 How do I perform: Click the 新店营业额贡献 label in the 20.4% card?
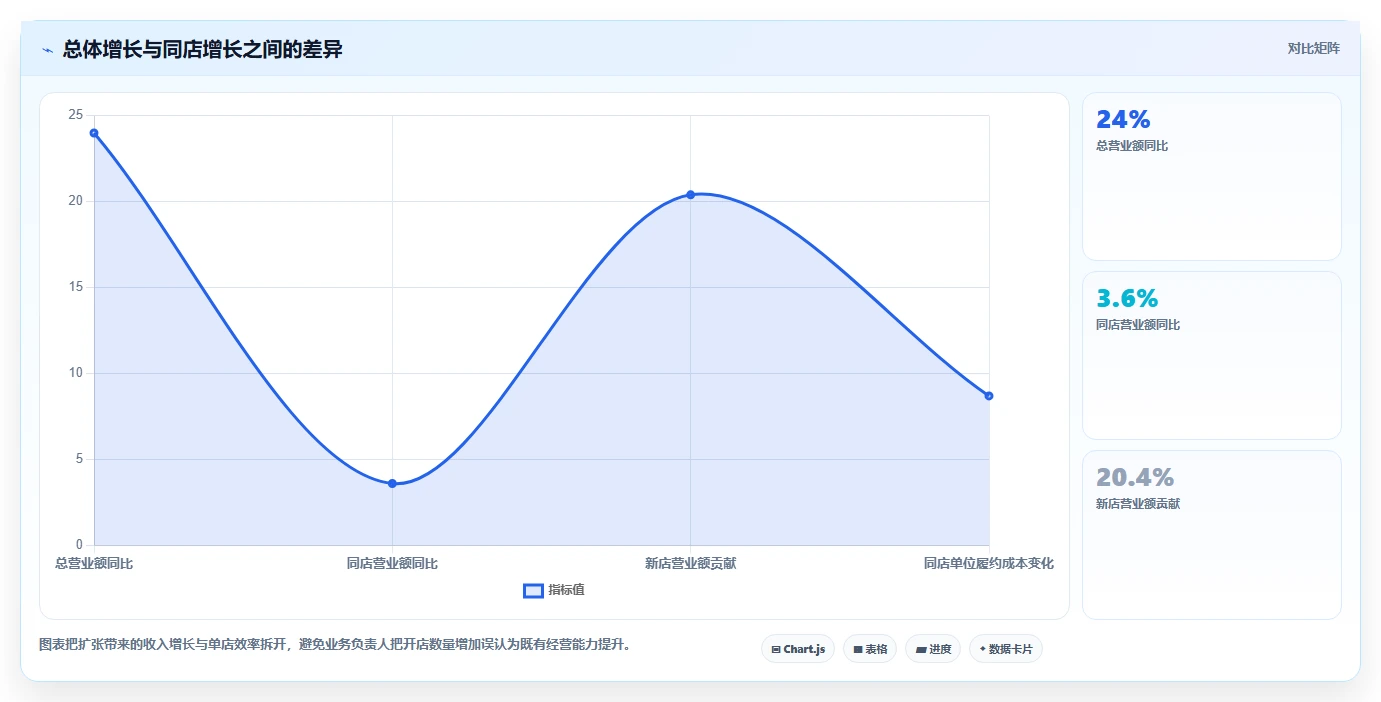click(x=1138, y=504)
